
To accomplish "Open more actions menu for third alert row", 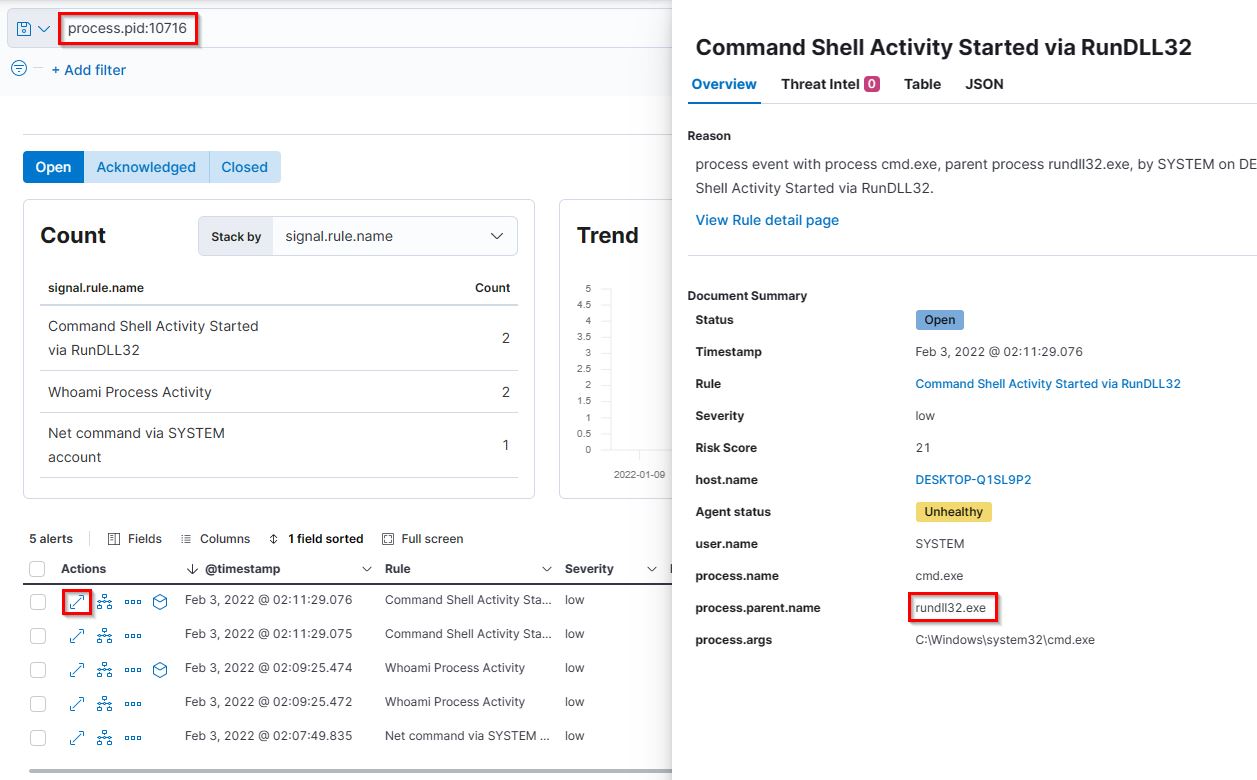I will pos(133,669).
